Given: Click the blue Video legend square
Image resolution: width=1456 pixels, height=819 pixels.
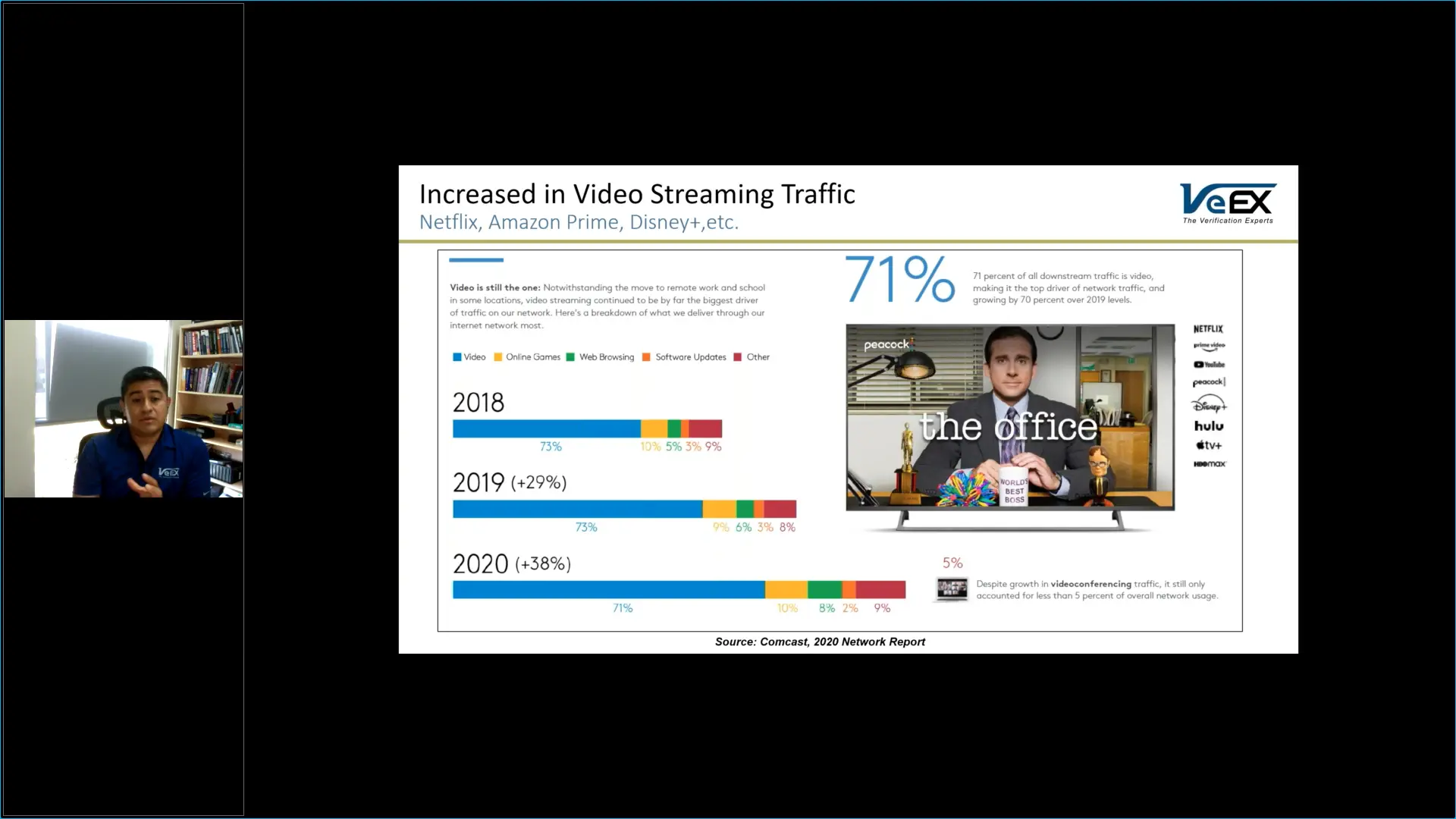Looking at the screenshot, I should [457, 357].
